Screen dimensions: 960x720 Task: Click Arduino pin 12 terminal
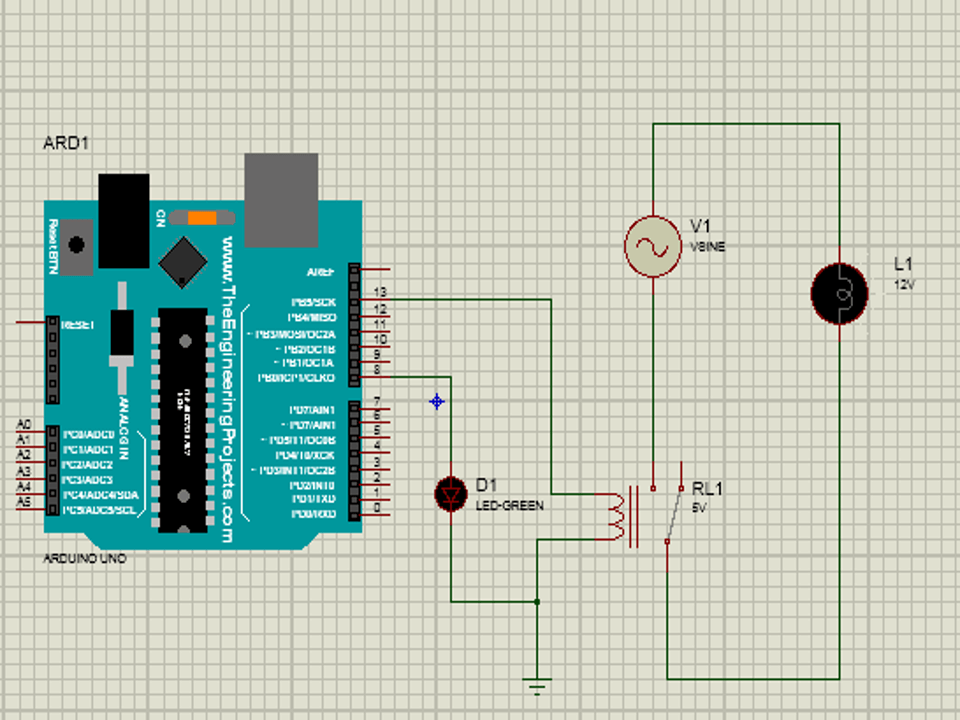[375, 316]
